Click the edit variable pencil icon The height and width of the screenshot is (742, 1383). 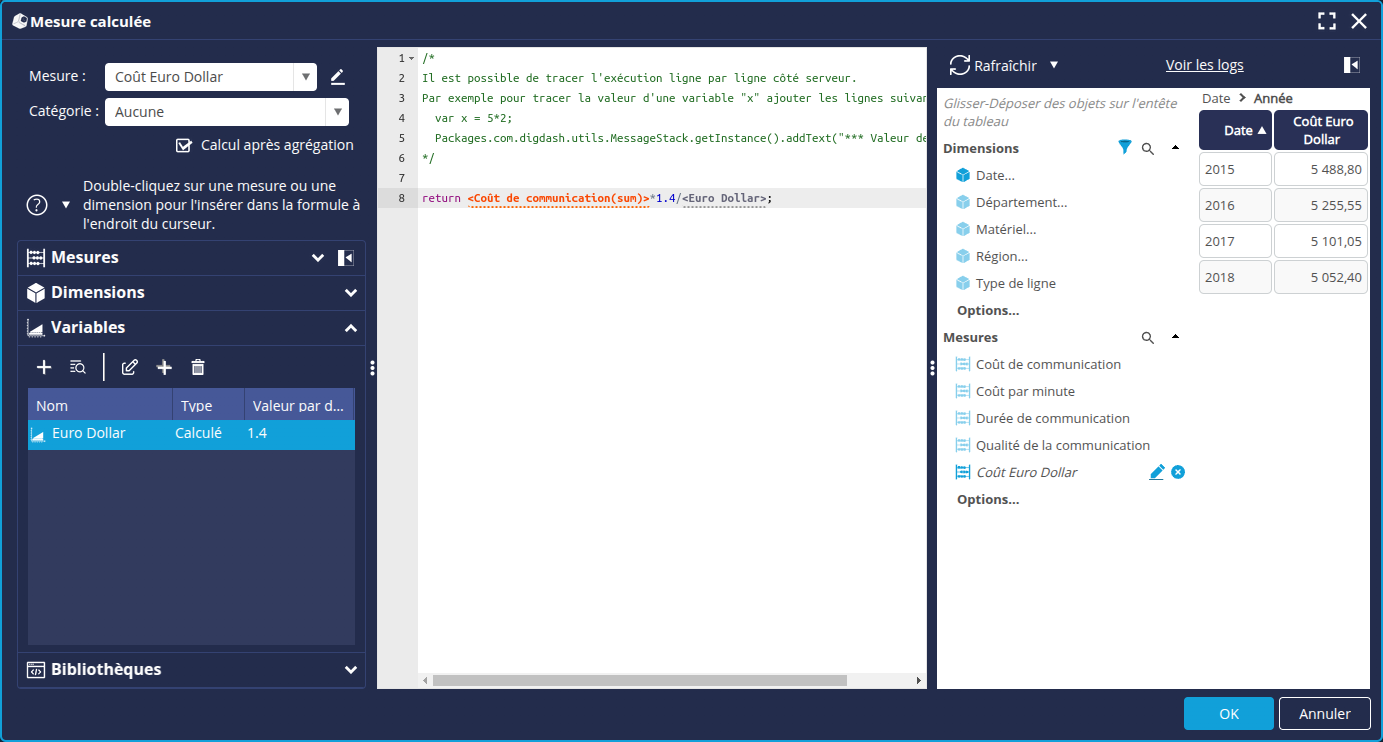(x=129, y=368)
